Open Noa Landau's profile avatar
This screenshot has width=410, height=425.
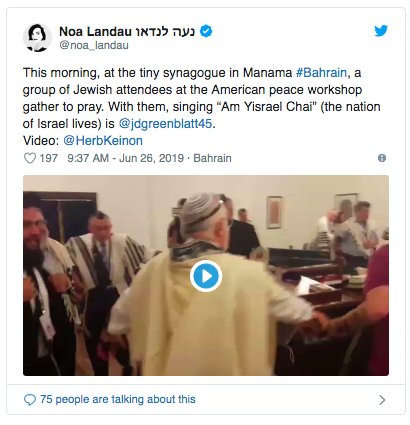(37, 38)
